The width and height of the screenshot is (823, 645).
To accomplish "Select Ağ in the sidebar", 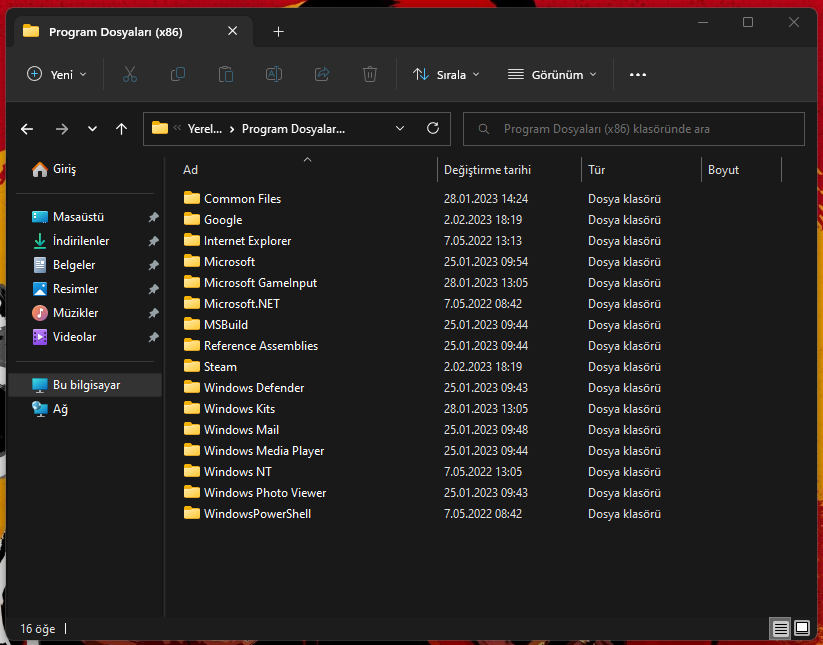I will (85, 409).
